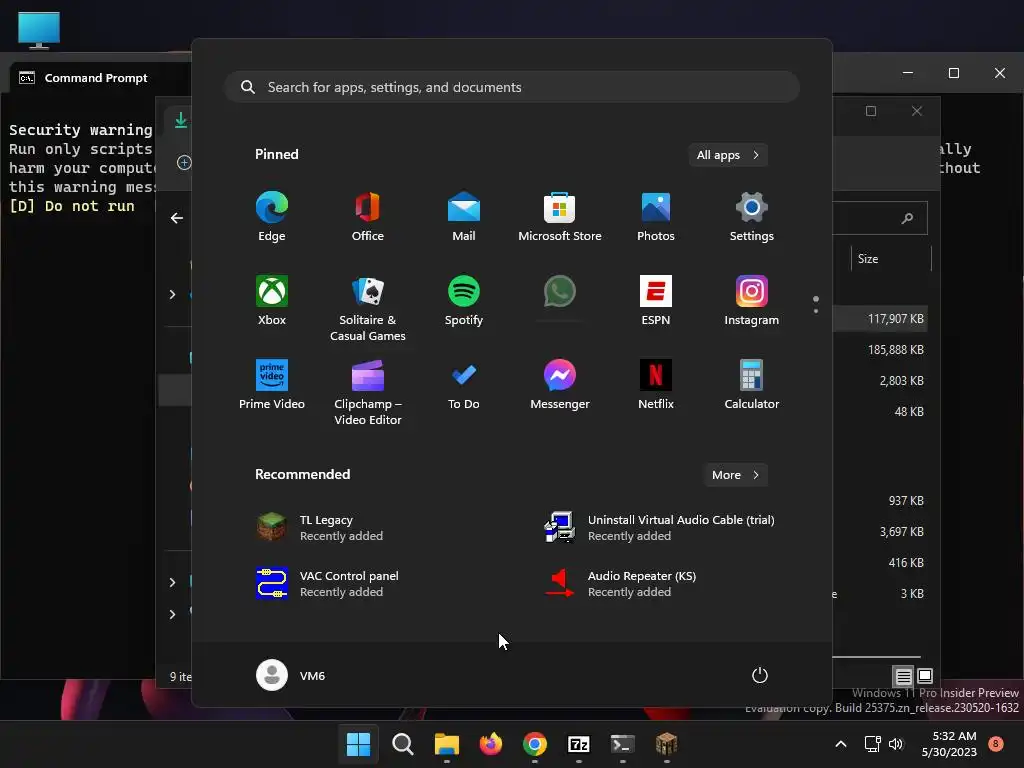This screenshot has height=768, width=1024.
Task: Switch Explorer to large icons view
Action: click(x=925, y=676)
